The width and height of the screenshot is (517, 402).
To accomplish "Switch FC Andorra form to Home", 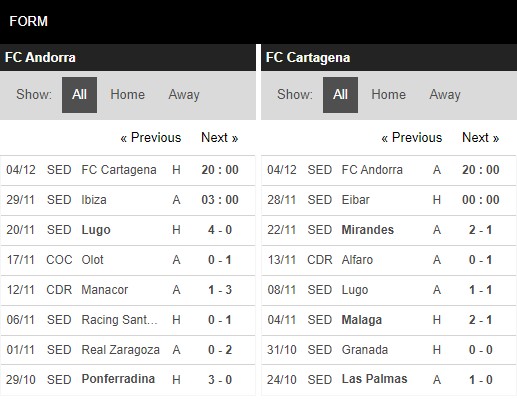I will click(127, 95).
